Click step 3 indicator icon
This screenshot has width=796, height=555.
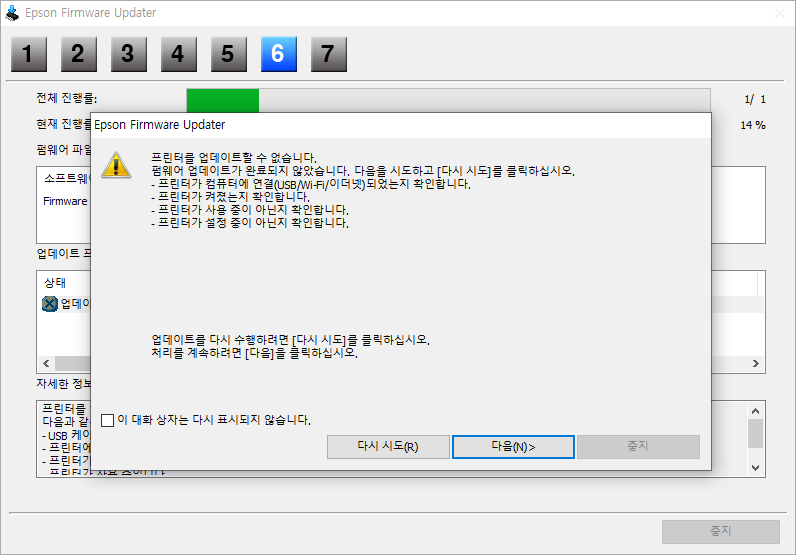(x=129, y=54)
